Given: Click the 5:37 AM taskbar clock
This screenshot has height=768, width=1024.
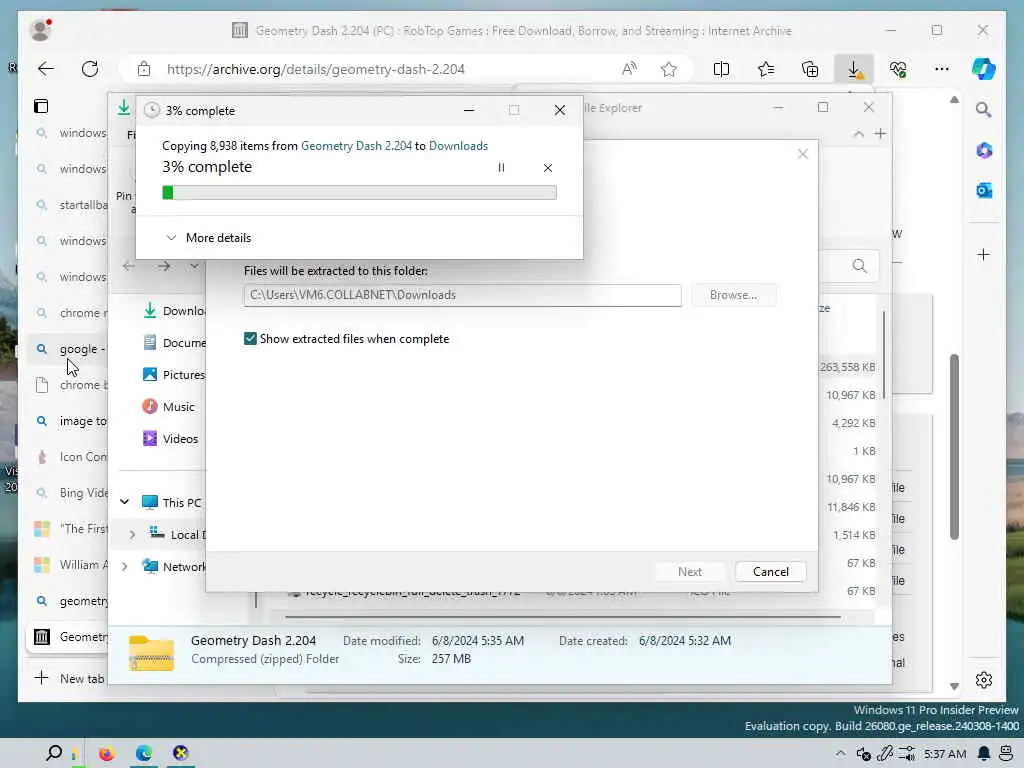Looking at the screenshot, I should point(945,754).
